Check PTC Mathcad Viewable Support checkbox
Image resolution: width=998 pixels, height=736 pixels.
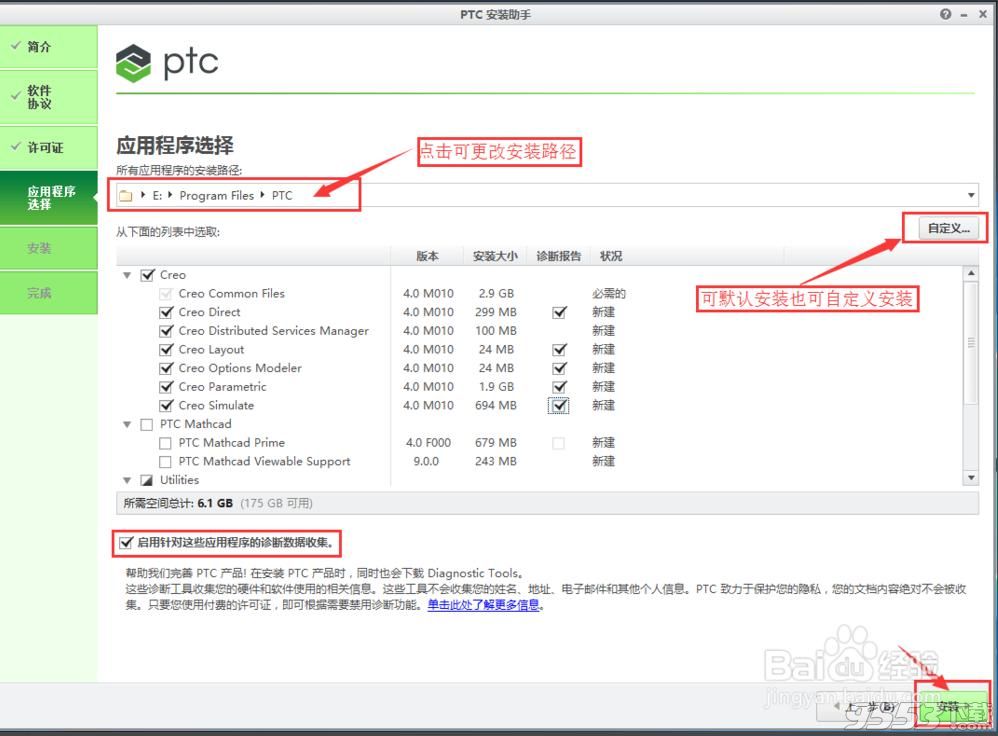click(165, 462)
